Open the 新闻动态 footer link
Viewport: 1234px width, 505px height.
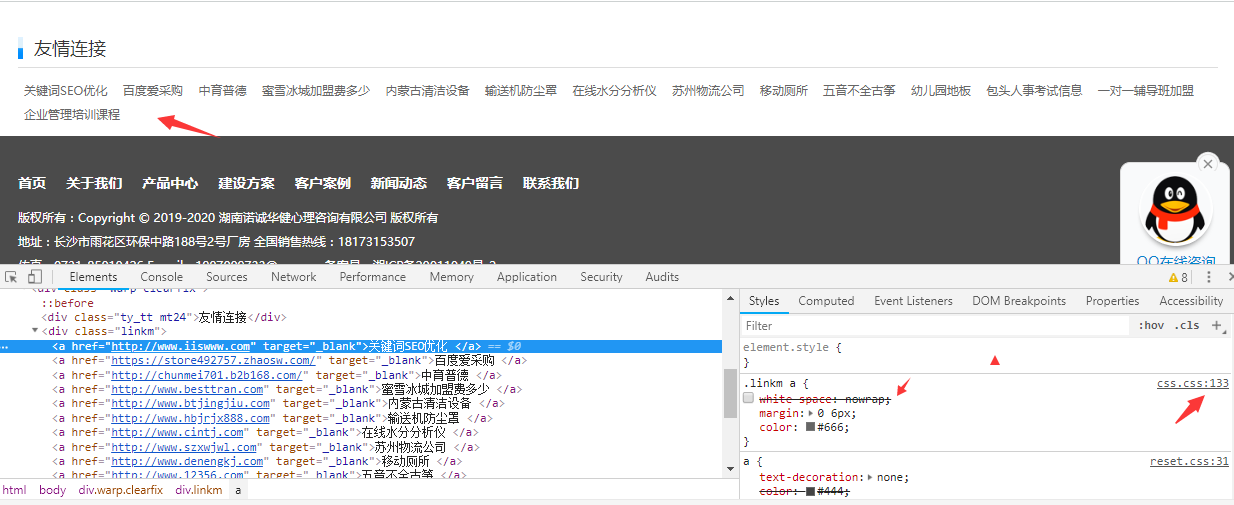(399, 183)
